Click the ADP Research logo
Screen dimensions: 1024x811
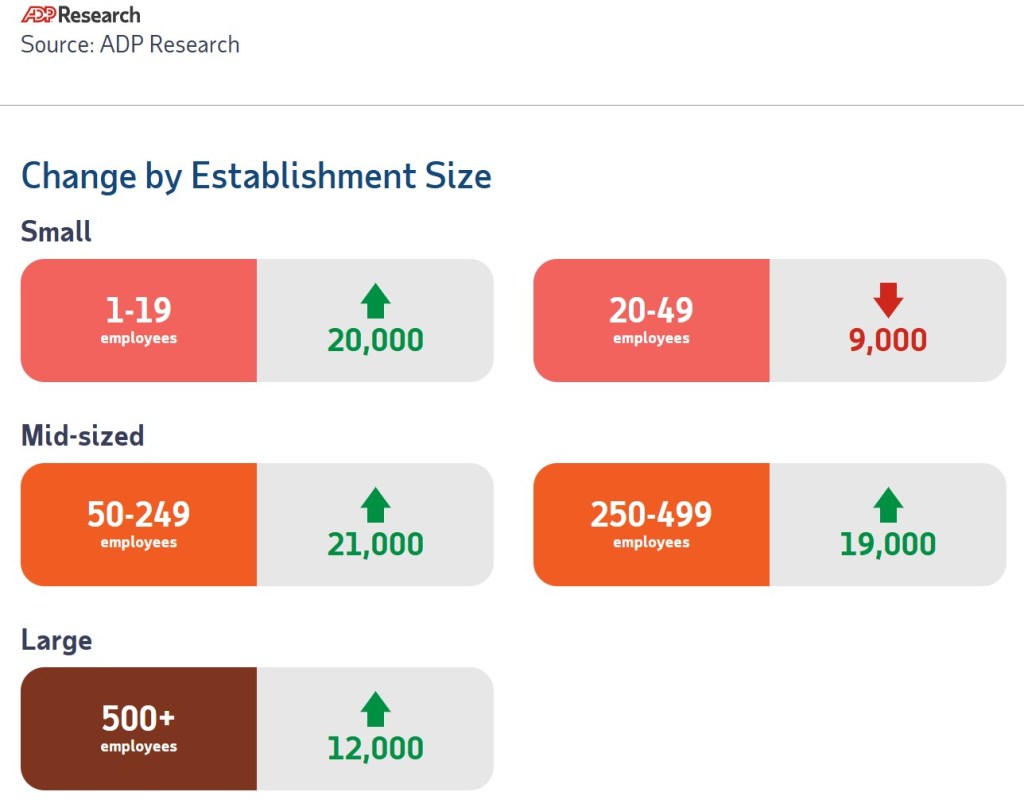[80, 15]
